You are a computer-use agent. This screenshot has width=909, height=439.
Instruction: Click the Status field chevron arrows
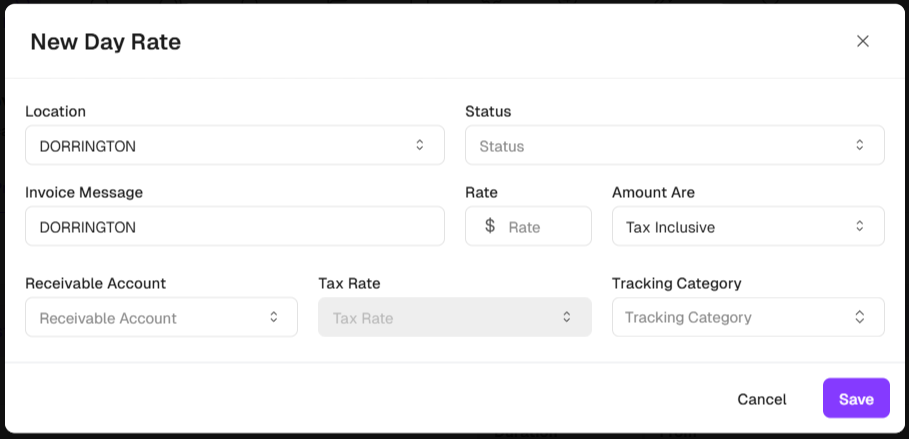click(859, 145)
